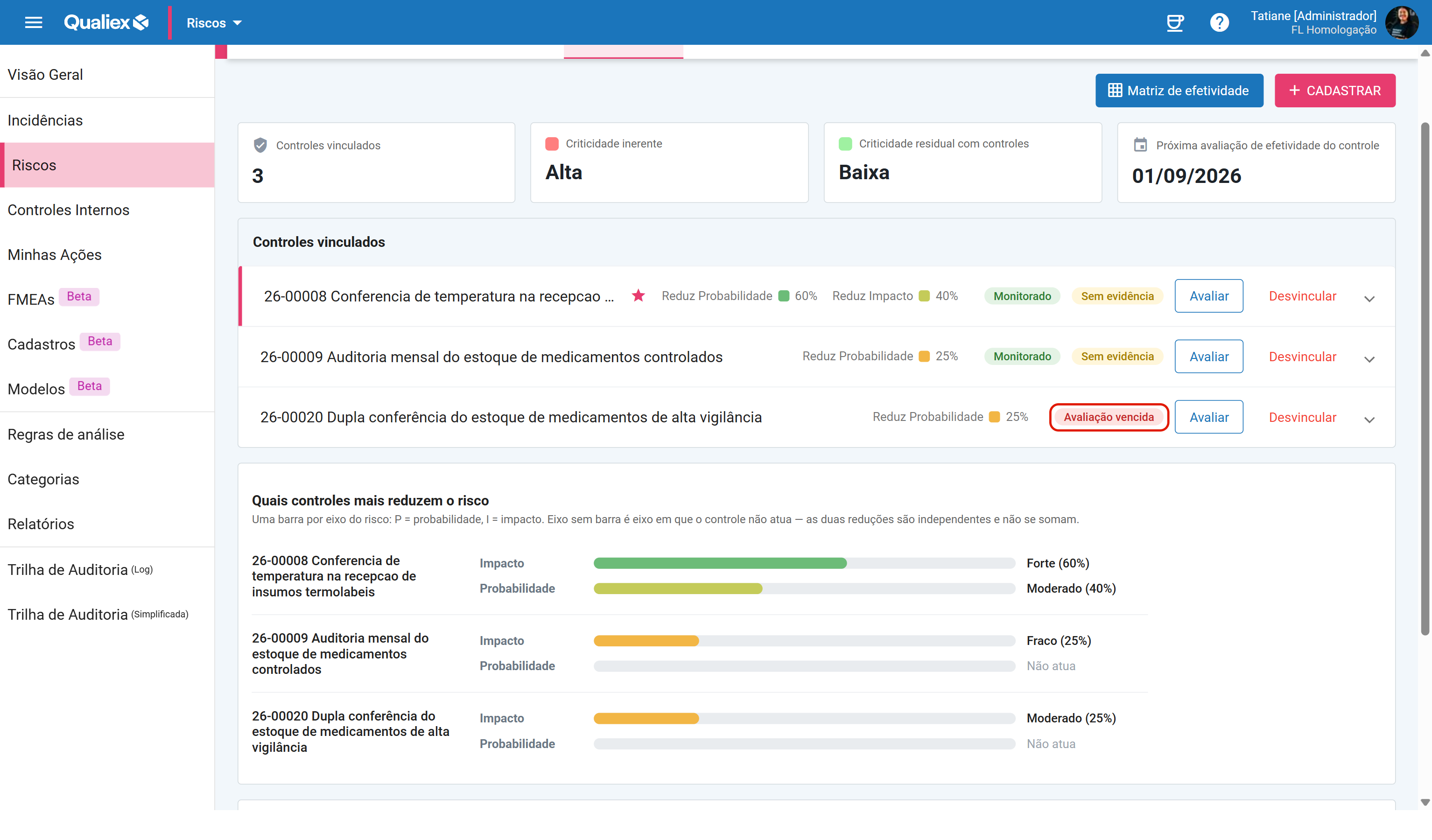
Task: Open Regras de análise in sidebar
Action: tap(107, 434)
